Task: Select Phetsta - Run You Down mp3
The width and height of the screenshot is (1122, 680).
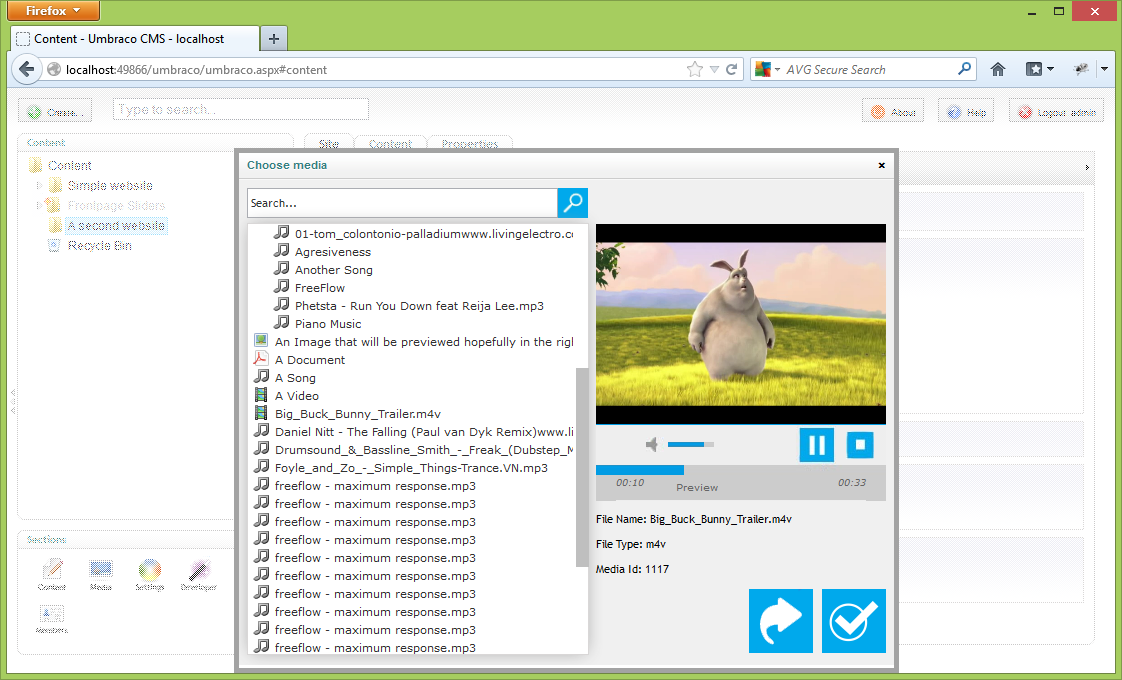Action: 419,306
